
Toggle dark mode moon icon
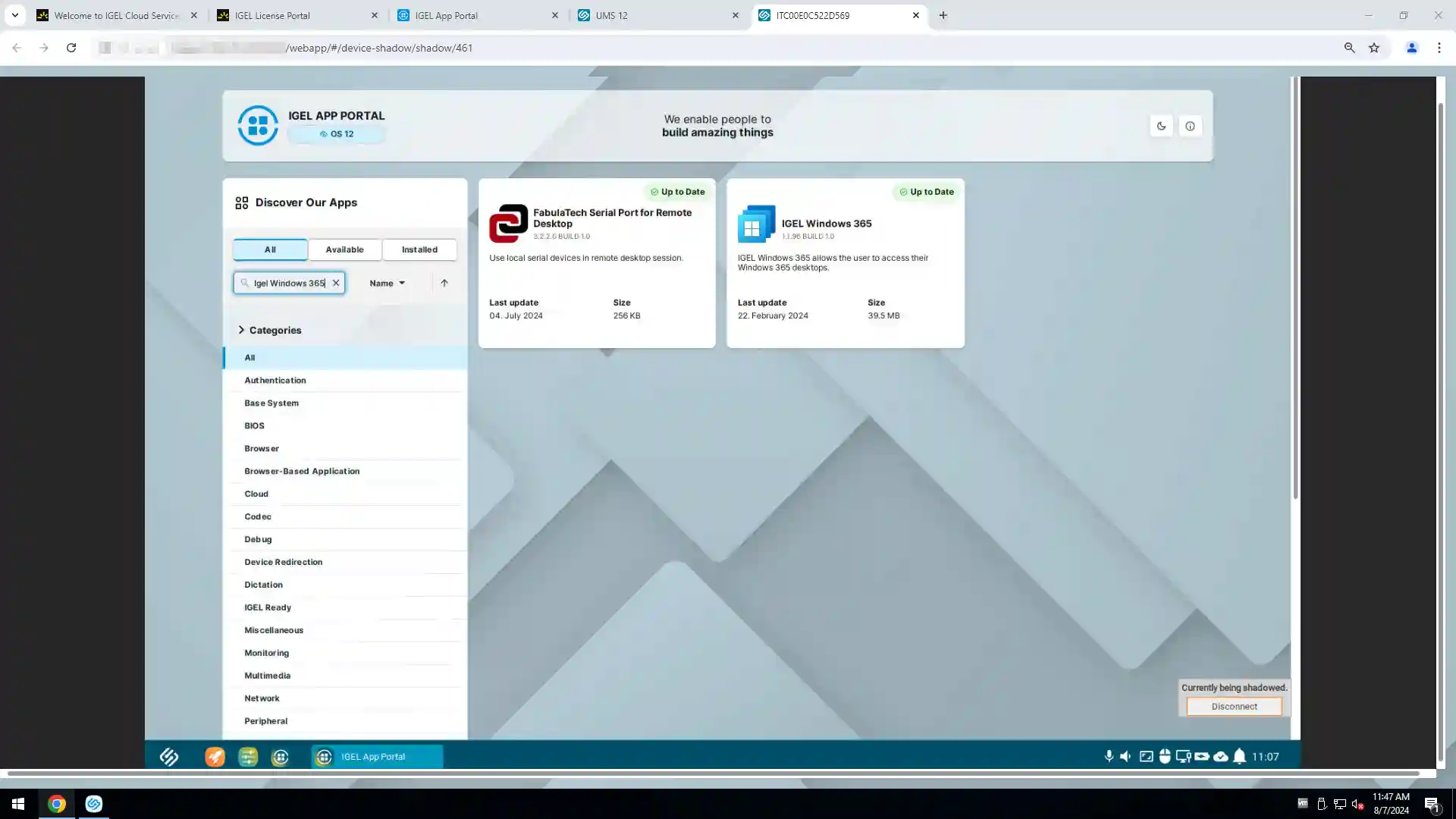(1161, 126)
